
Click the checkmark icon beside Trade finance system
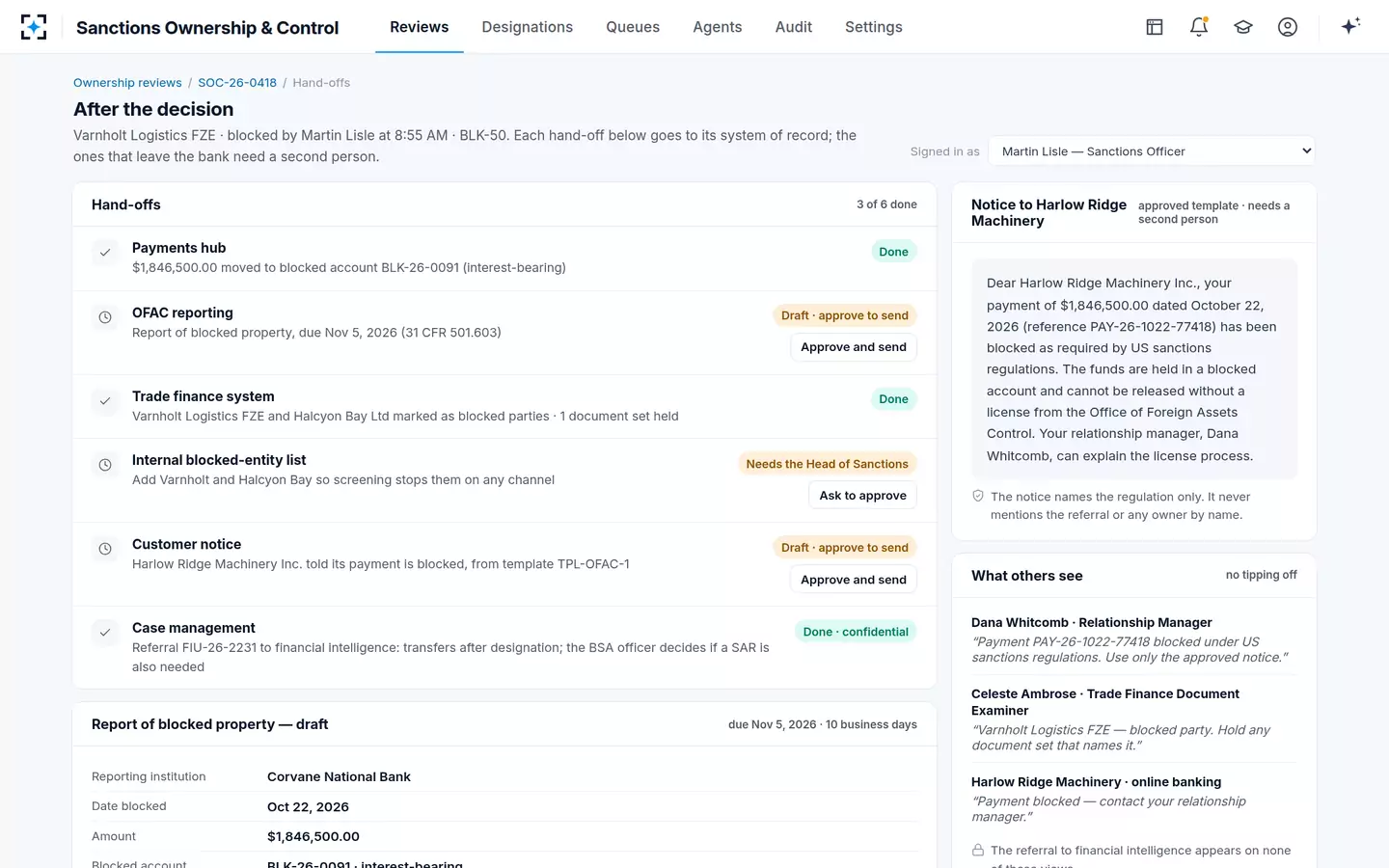105,400
